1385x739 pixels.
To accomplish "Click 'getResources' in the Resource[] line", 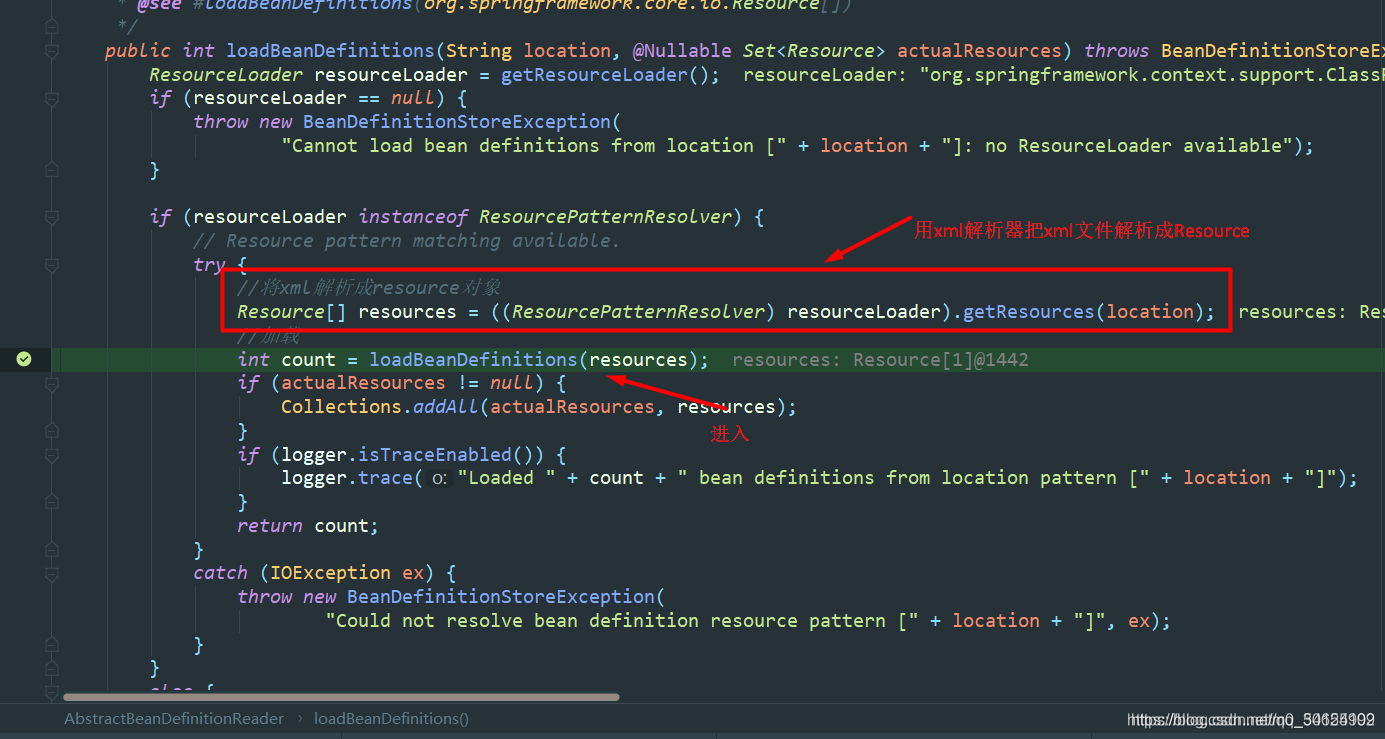I will click(1028, 312).
